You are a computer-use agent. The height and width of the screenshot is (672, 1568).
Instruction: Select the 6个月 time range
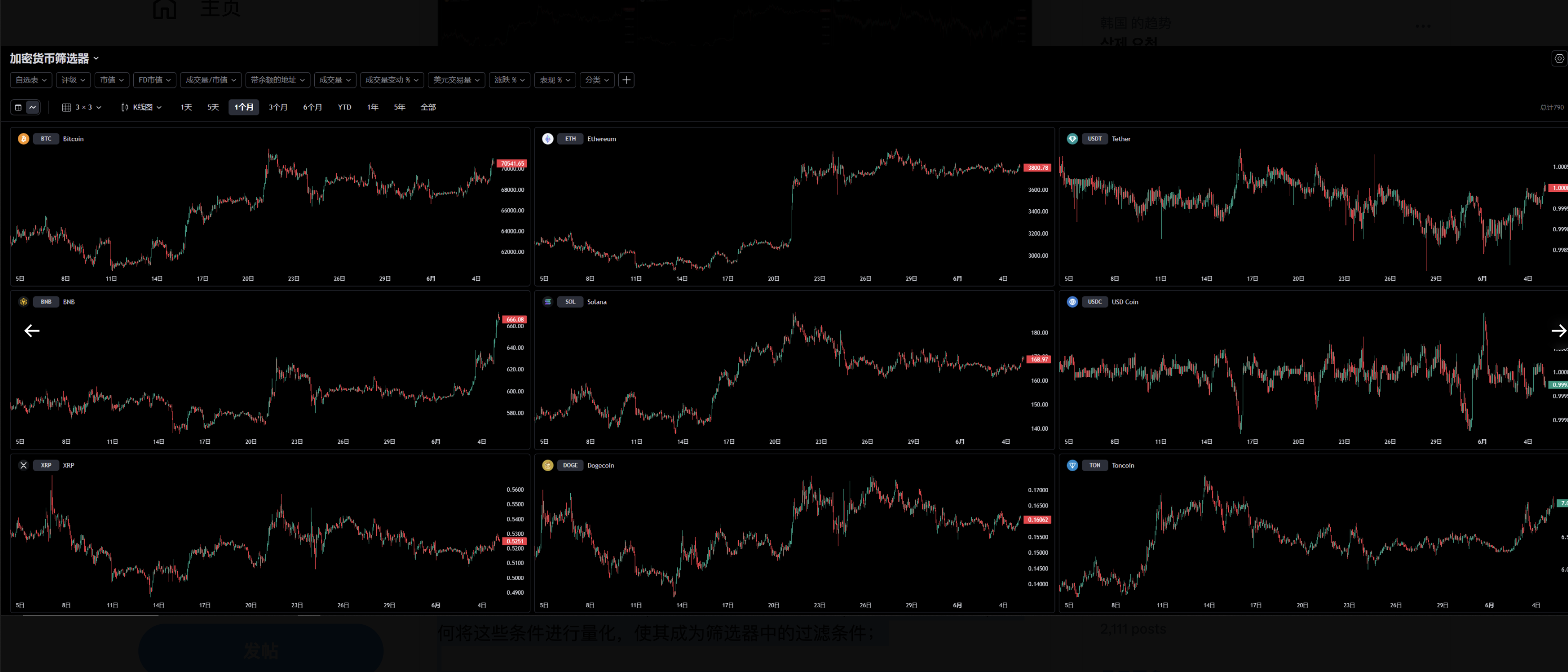[313, 107]
